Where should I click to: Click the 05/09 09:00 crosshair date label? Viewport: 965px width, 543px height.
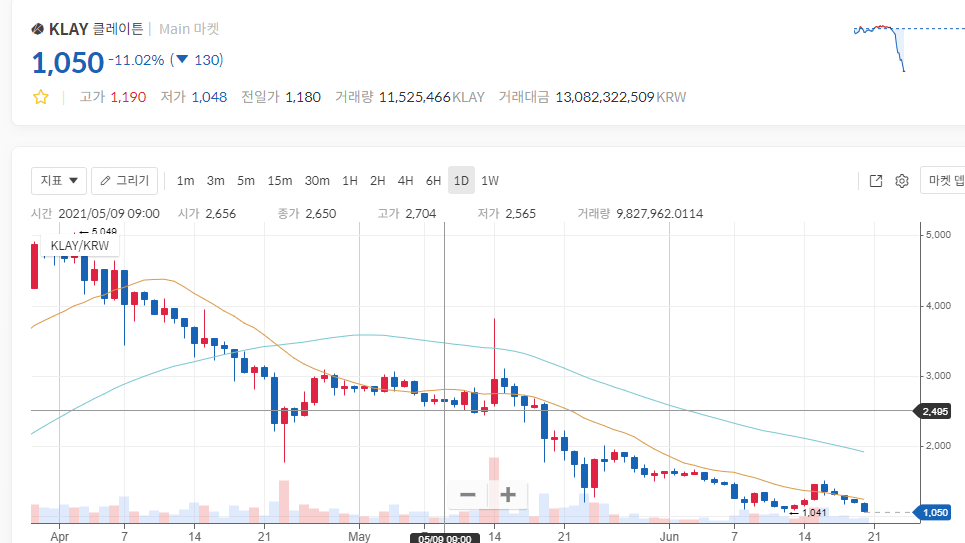pos(445,539)
